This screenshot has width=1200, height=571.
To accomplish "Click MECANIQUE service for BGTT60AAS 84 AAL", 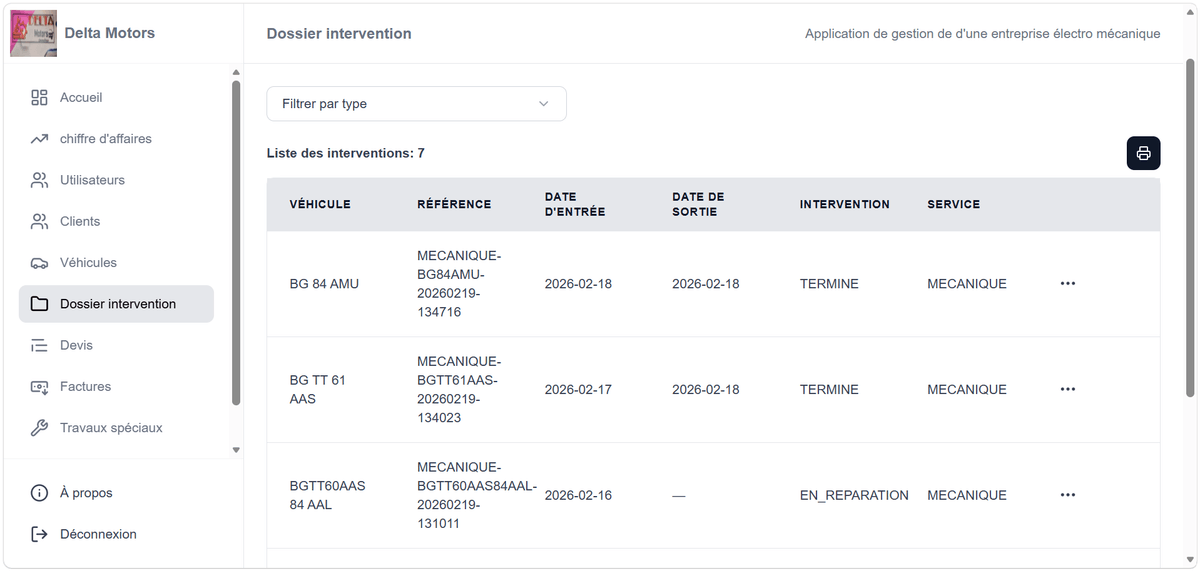I will (x=967, y=495).
